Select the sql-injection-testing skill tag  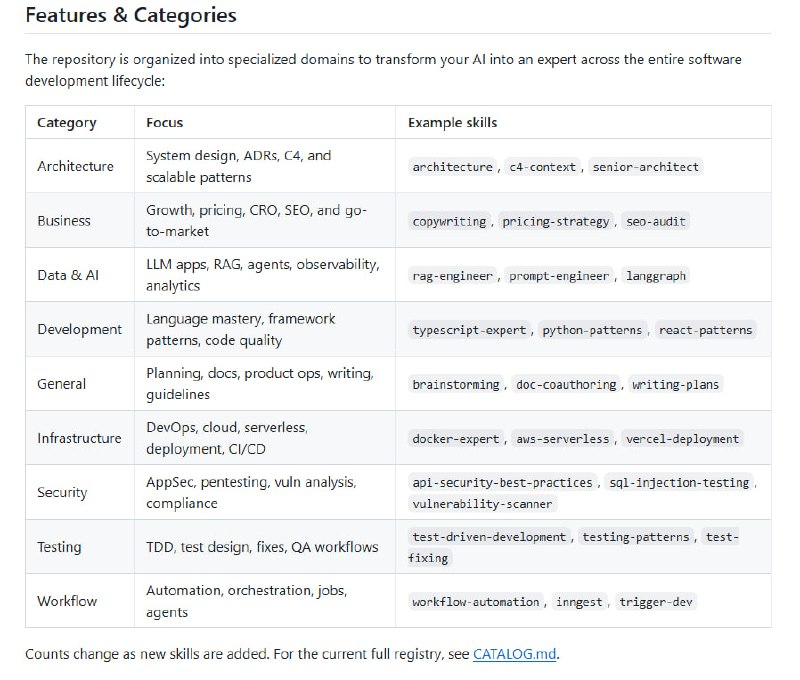678,482
